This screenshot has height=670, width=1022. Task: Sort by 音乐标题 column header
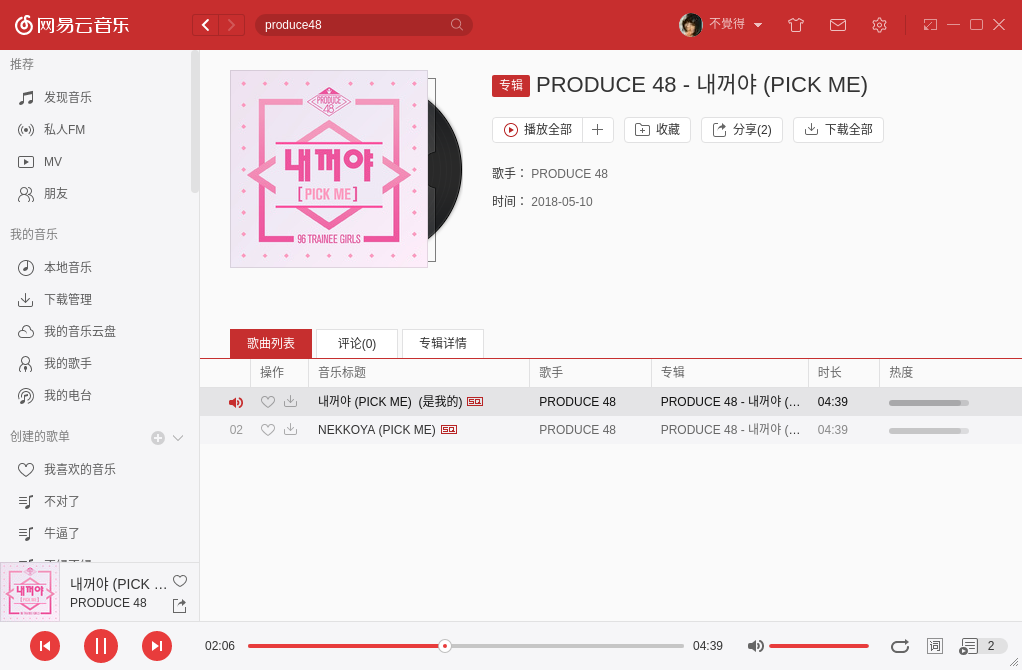click(x=418, y=372)
